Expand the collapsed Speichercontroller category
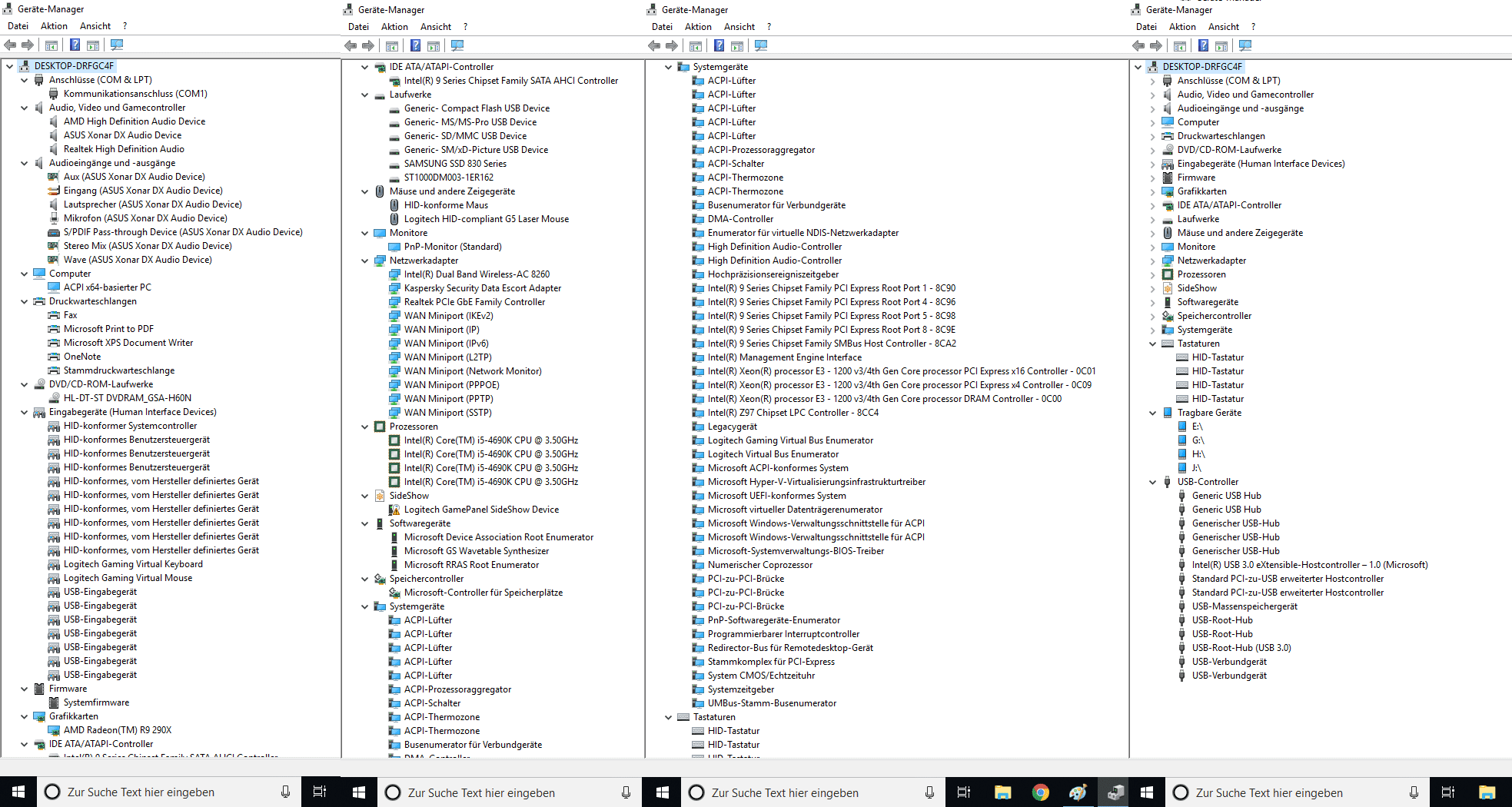 [1153, 316]
